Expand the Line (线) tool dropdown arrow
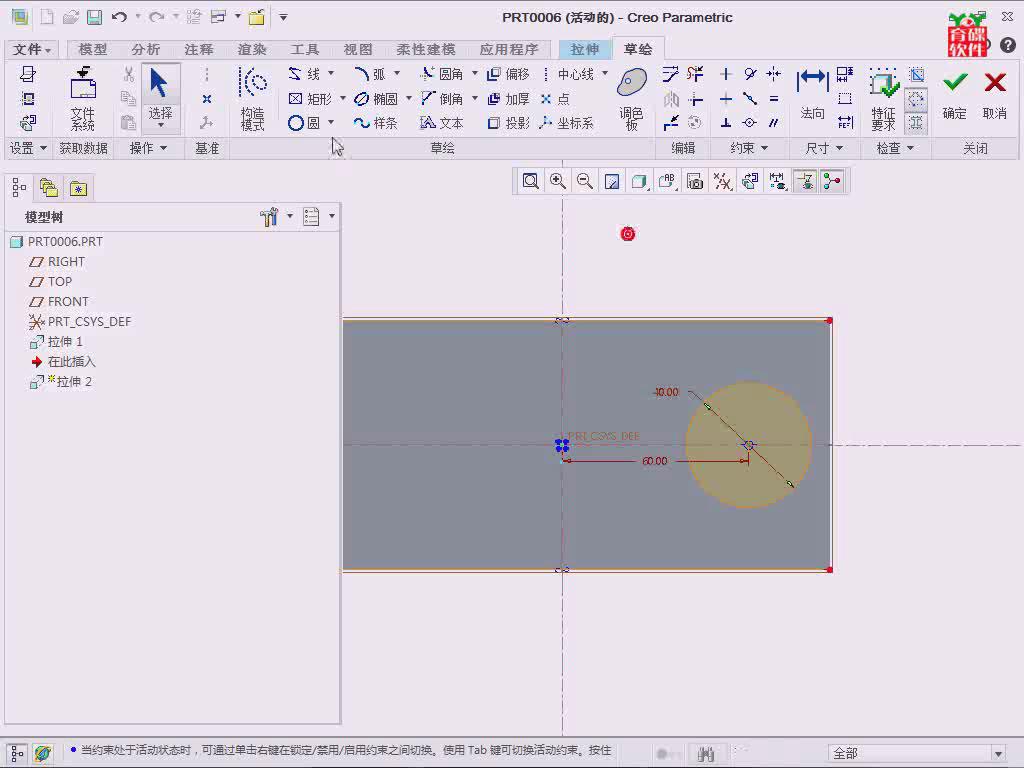Screen dimensions: 1024x768 pos(331,74)
